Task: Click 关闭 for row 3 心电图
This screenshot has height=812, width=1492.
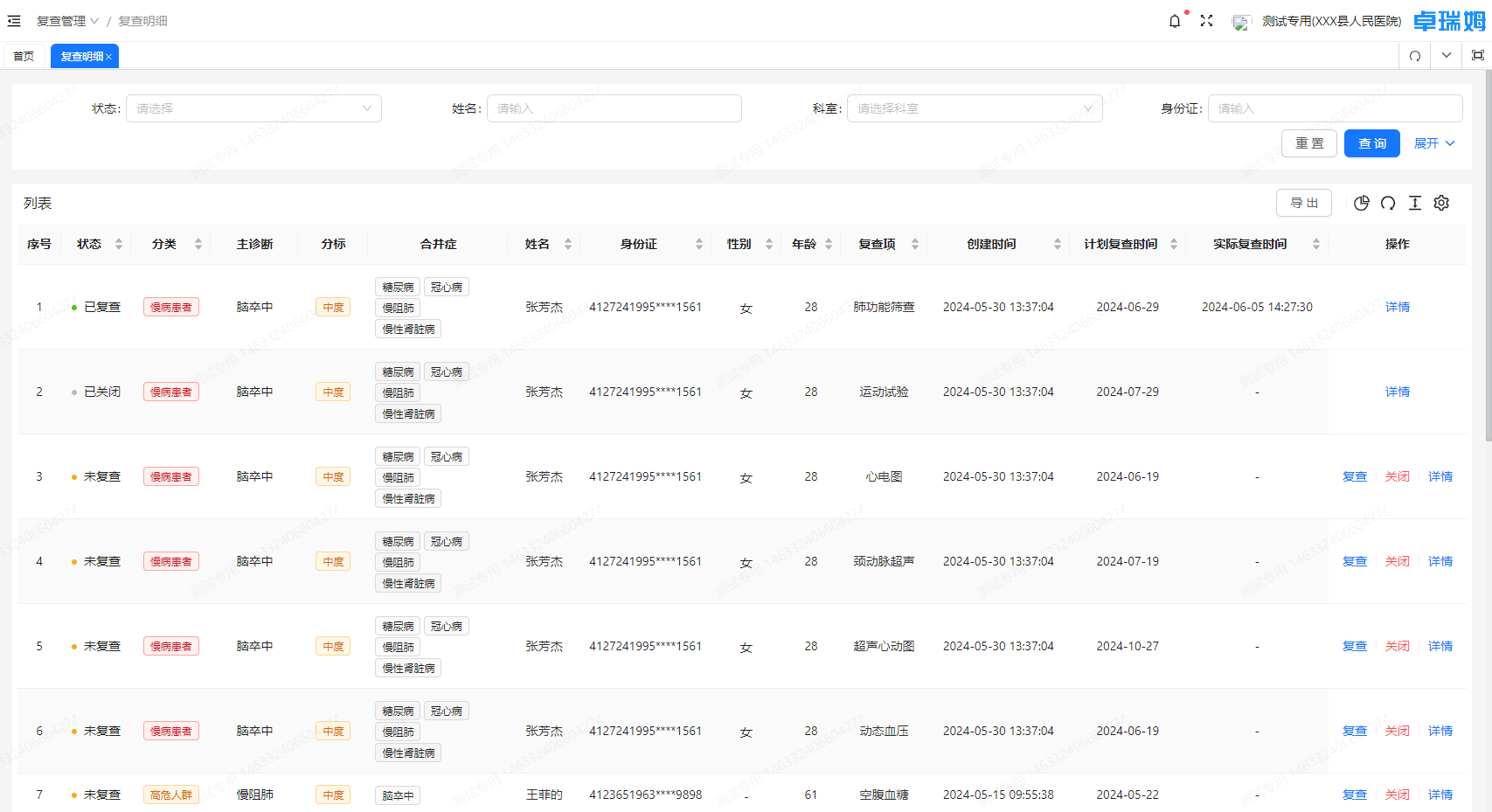Action: [1398, 476]
